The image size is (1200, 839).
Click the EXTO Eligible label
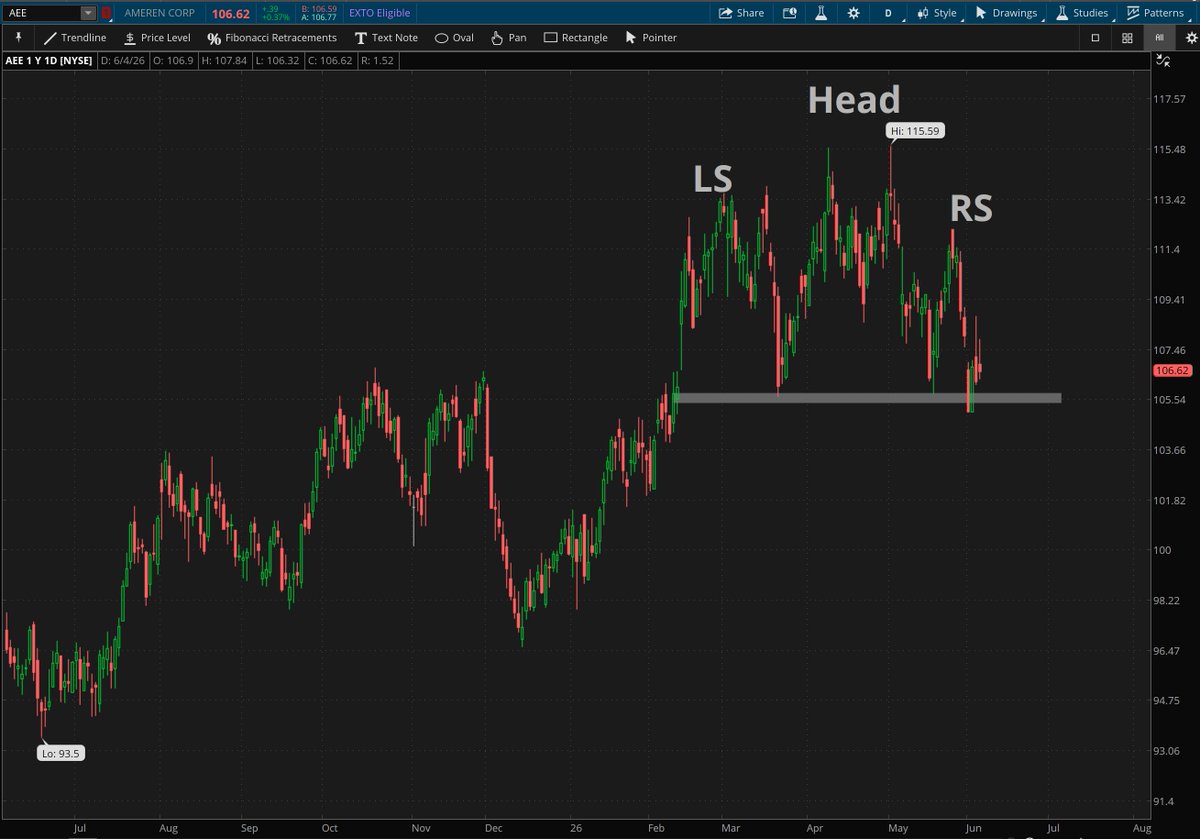pos(379,13)
